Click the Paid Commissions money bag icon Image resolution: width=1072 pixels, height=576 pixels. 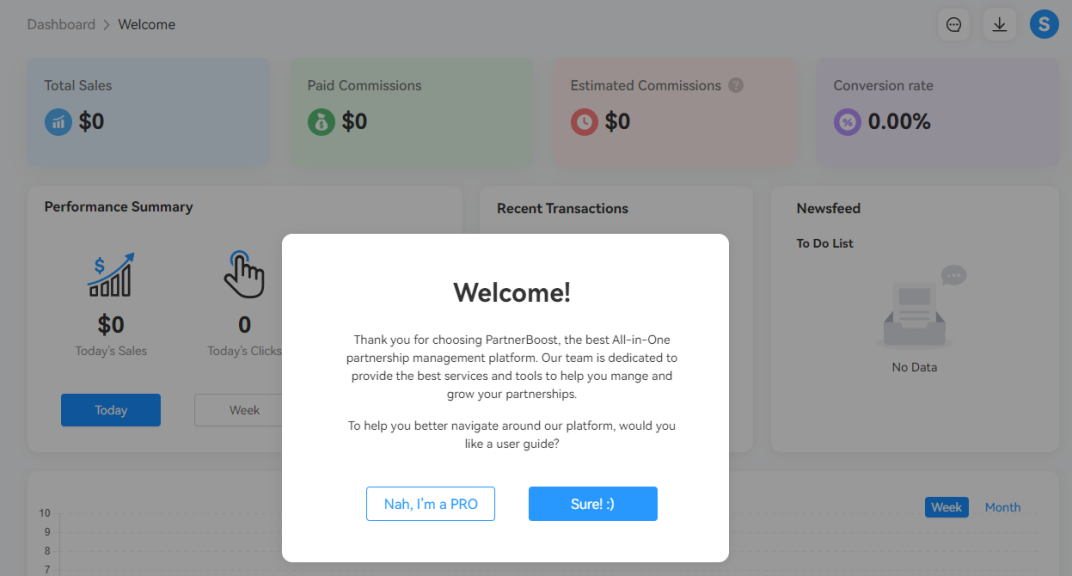point(321,122)
